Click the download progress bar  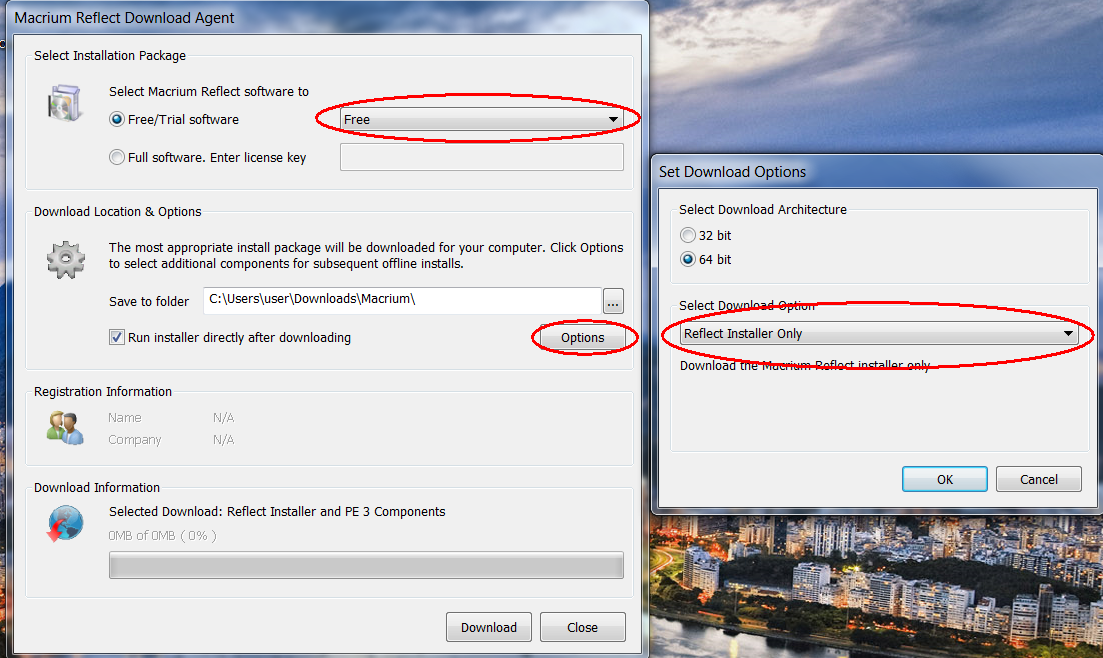click(x=366, y=565)
